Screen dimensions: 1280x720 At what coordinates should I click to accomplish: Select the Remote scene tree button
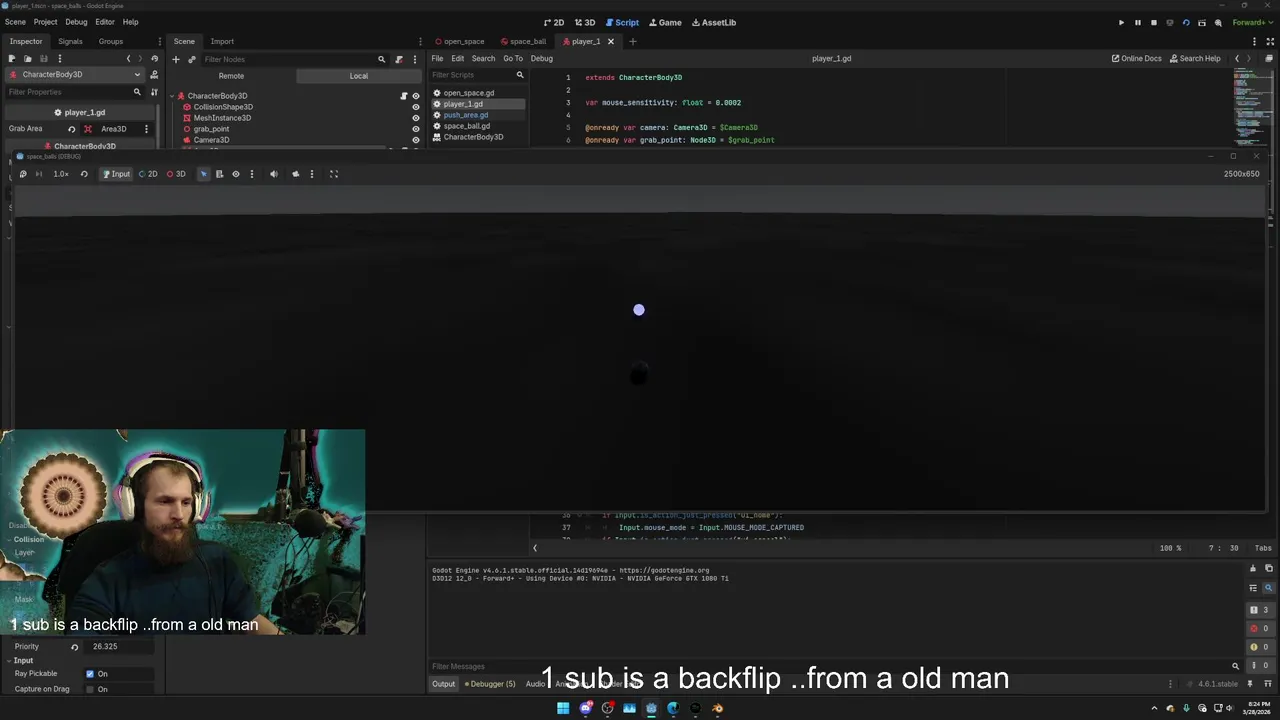tap(231, 76)
